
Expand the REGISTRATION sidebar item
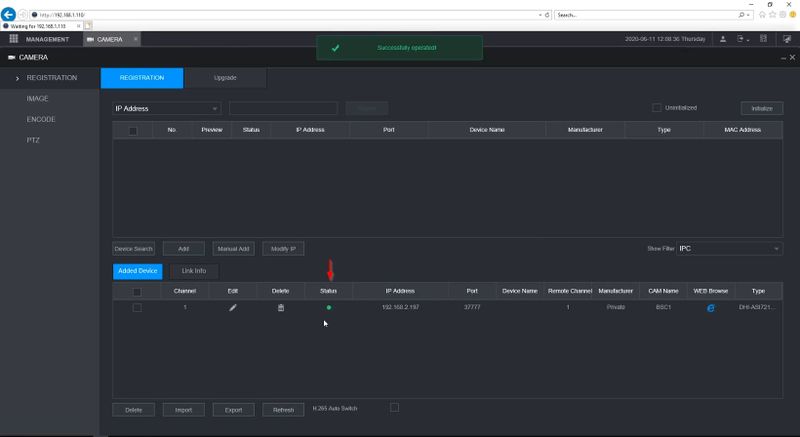[x=50, y=78]
